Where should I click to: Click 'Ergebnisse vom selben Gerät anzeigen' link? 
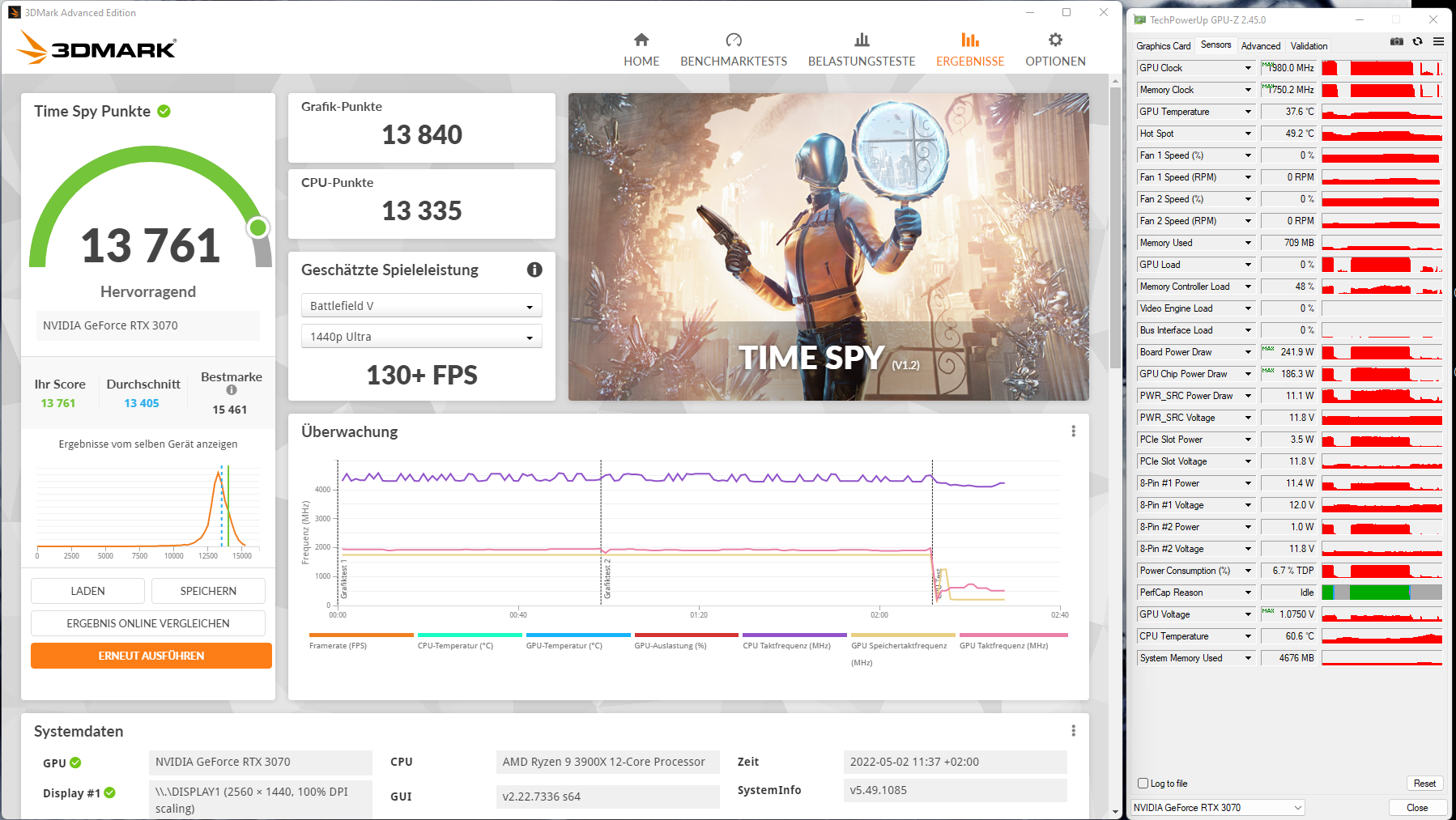pos(148,444)
